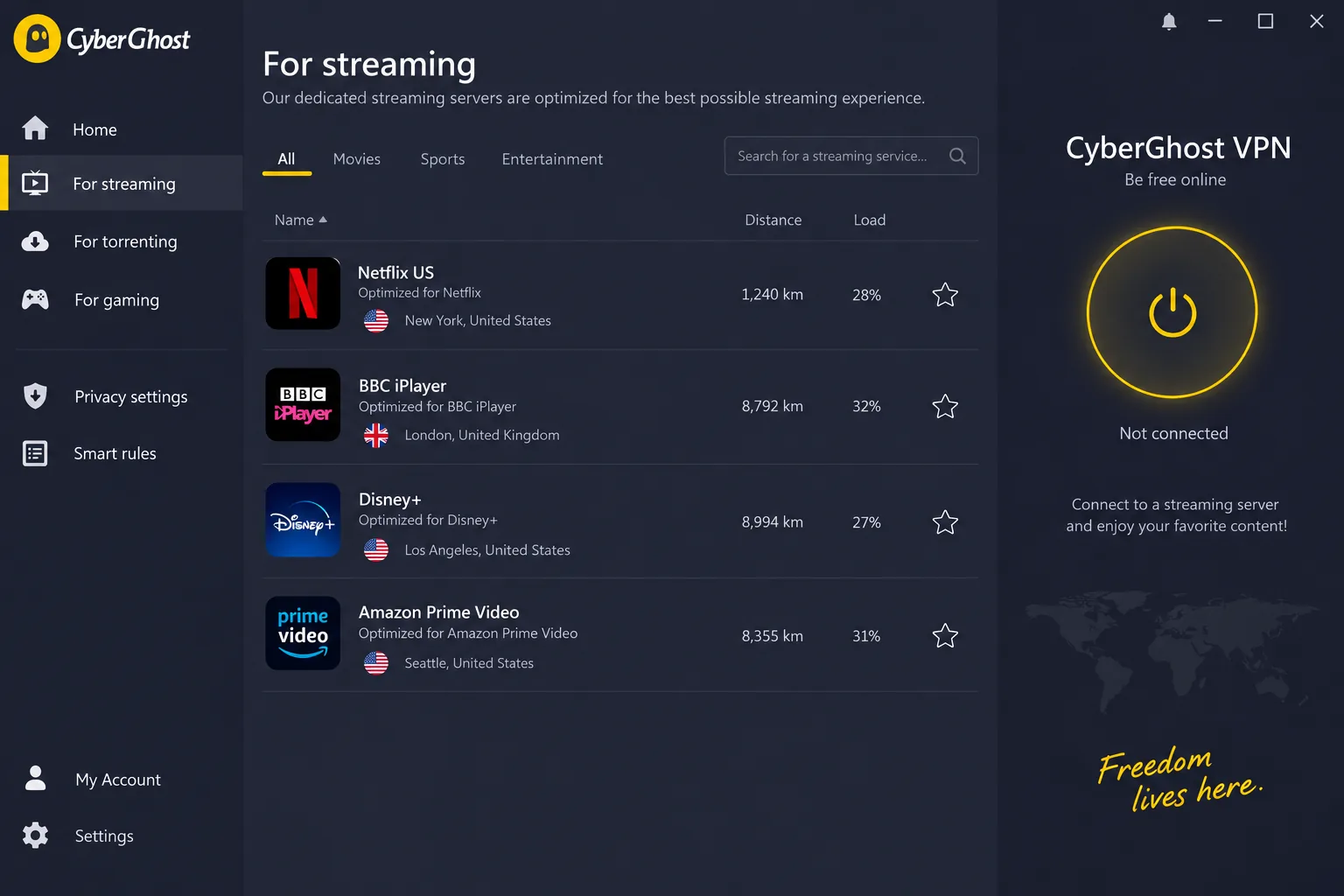Image resolution: width=1344 pixels, height=896 pixels.
Task: Favorite the Netflix US server star
Action: (x=945, y=295)
